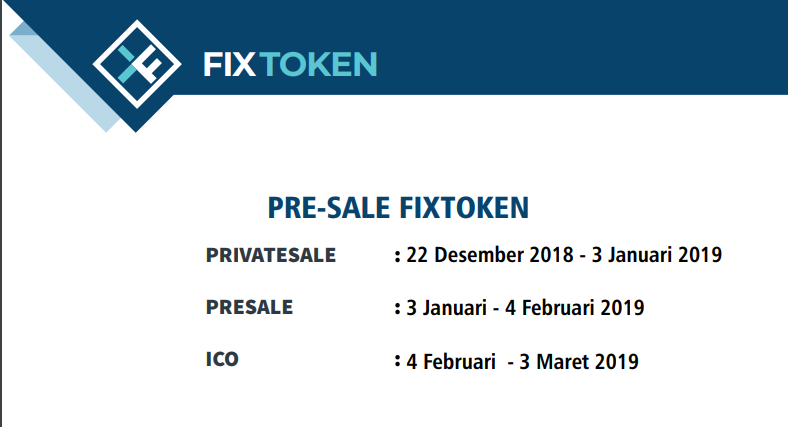
Task: Select the teal X mark inside the logo
Action: (128, 64)
